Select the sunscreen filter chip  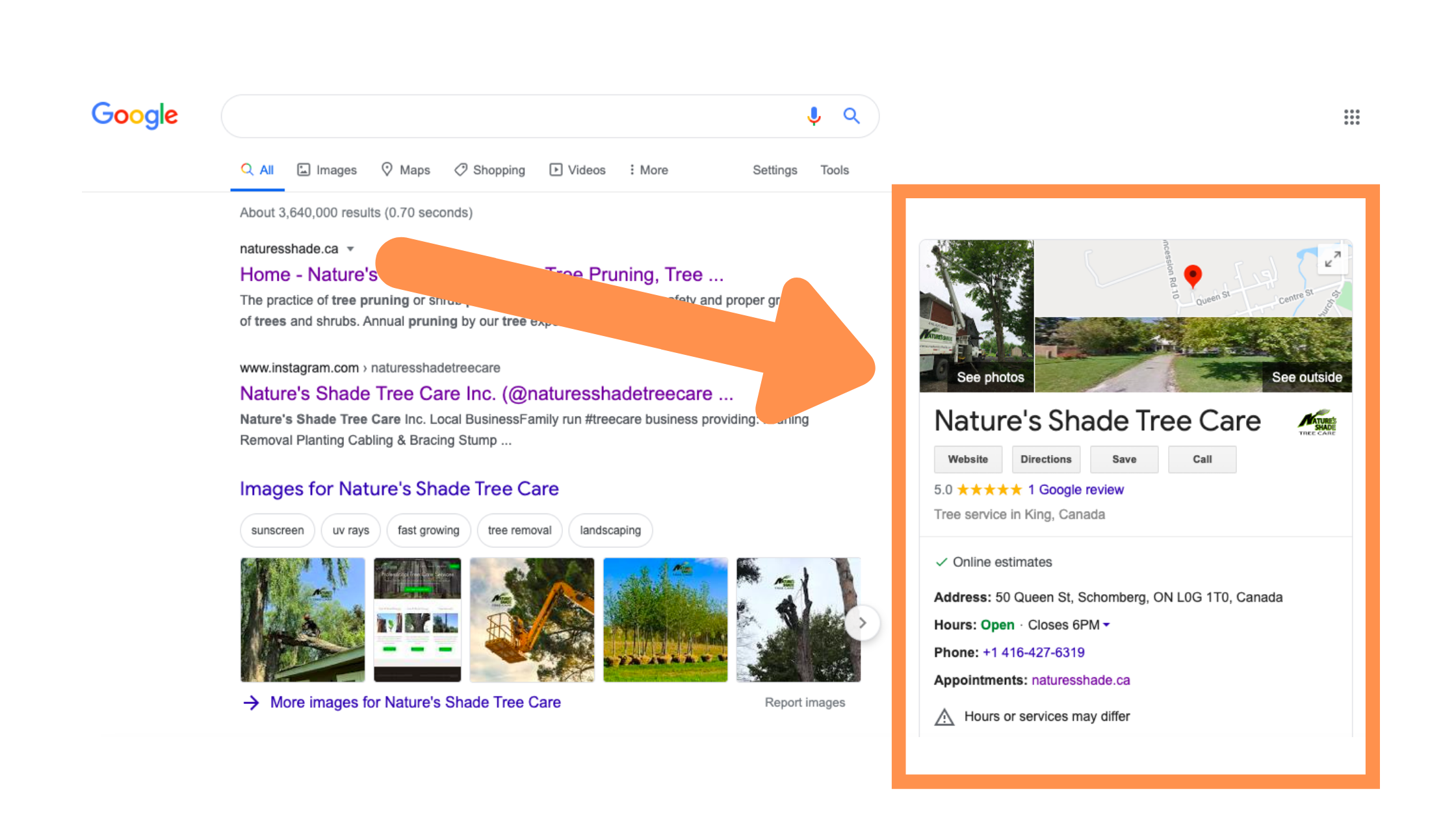click(x=278, y=530)
